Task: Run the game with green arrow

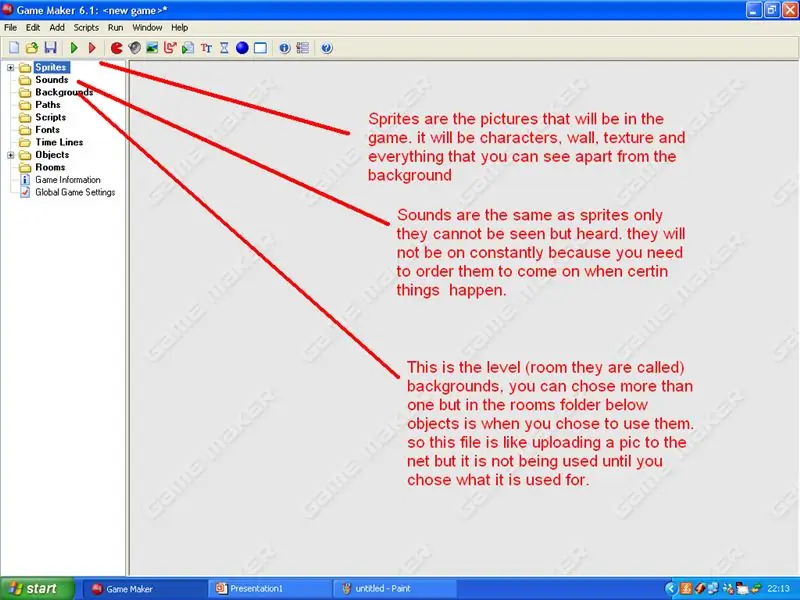Action: 74,48
